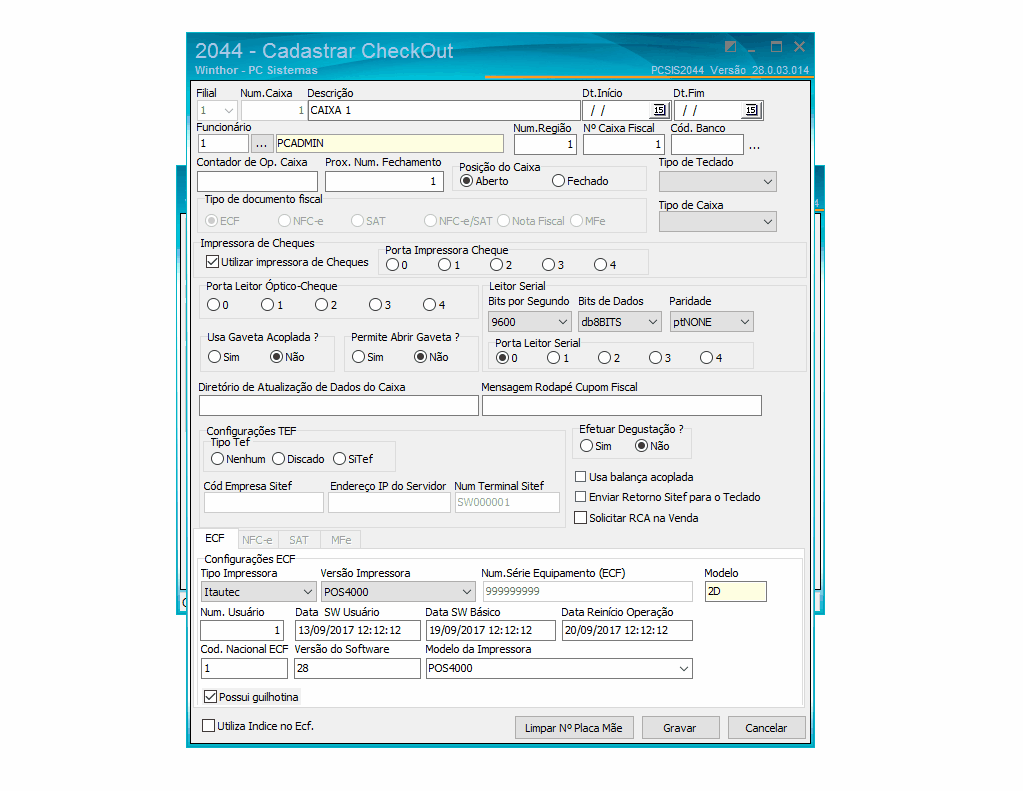Click the Num. Usuário field

coord(242,630)
